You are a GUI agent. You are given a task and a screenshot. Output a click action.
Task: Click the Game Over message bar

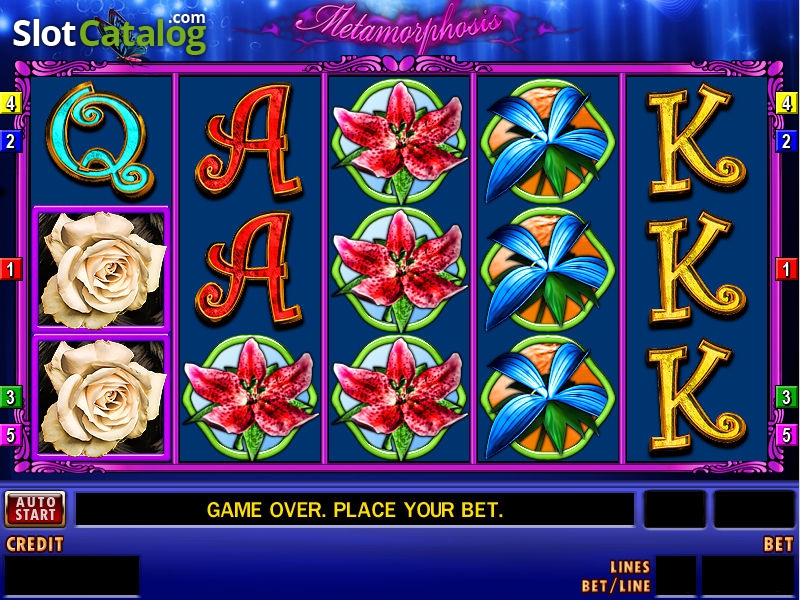355,510
